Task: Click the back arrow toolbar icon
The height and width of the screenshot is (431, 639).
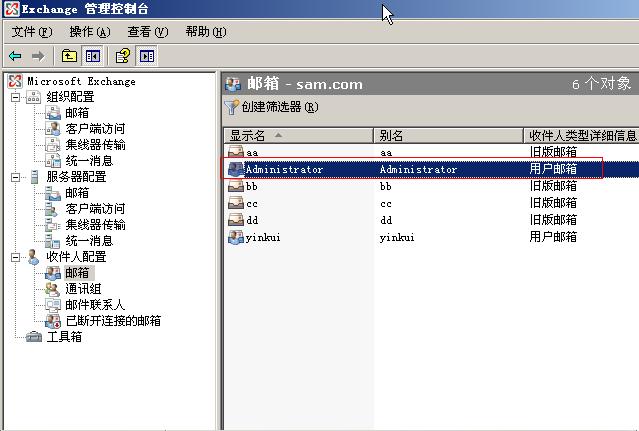Action: pos(15,56)
